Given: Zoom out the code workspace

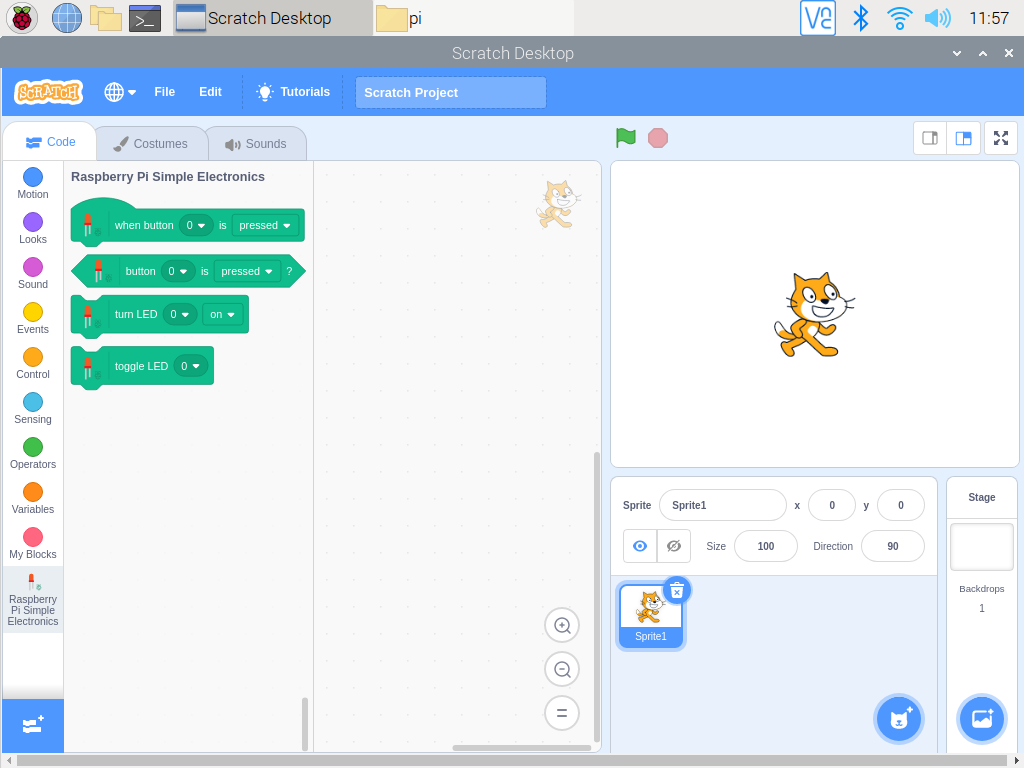Looking at the screenshot, I should click(562, 669).
